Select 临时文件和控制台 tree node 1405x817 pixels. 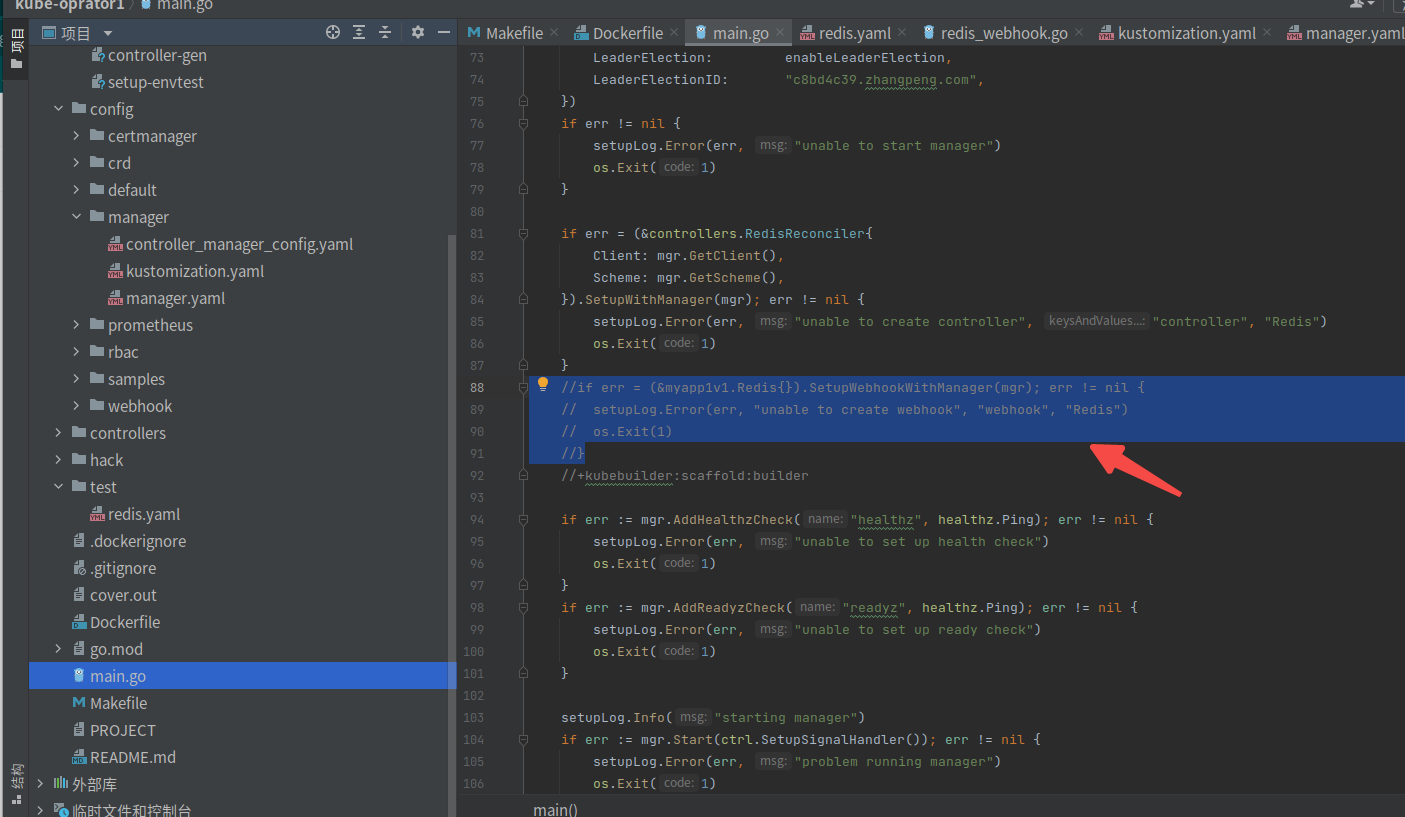[131, 811]
